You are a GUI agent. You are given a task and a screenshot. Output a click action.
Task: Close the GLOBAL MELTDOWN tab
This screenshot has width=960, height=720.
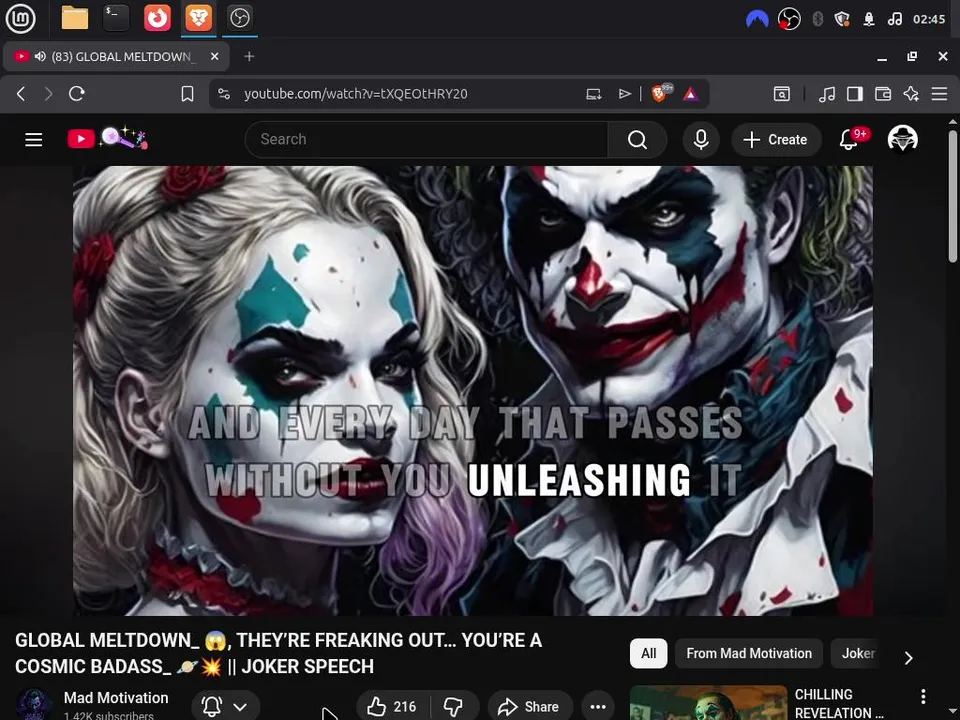(x=214, y=56)
